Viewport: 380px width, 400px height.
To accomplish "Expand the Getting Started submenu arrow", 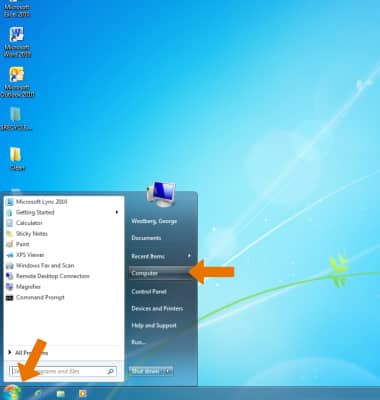I will coord(117,212).
